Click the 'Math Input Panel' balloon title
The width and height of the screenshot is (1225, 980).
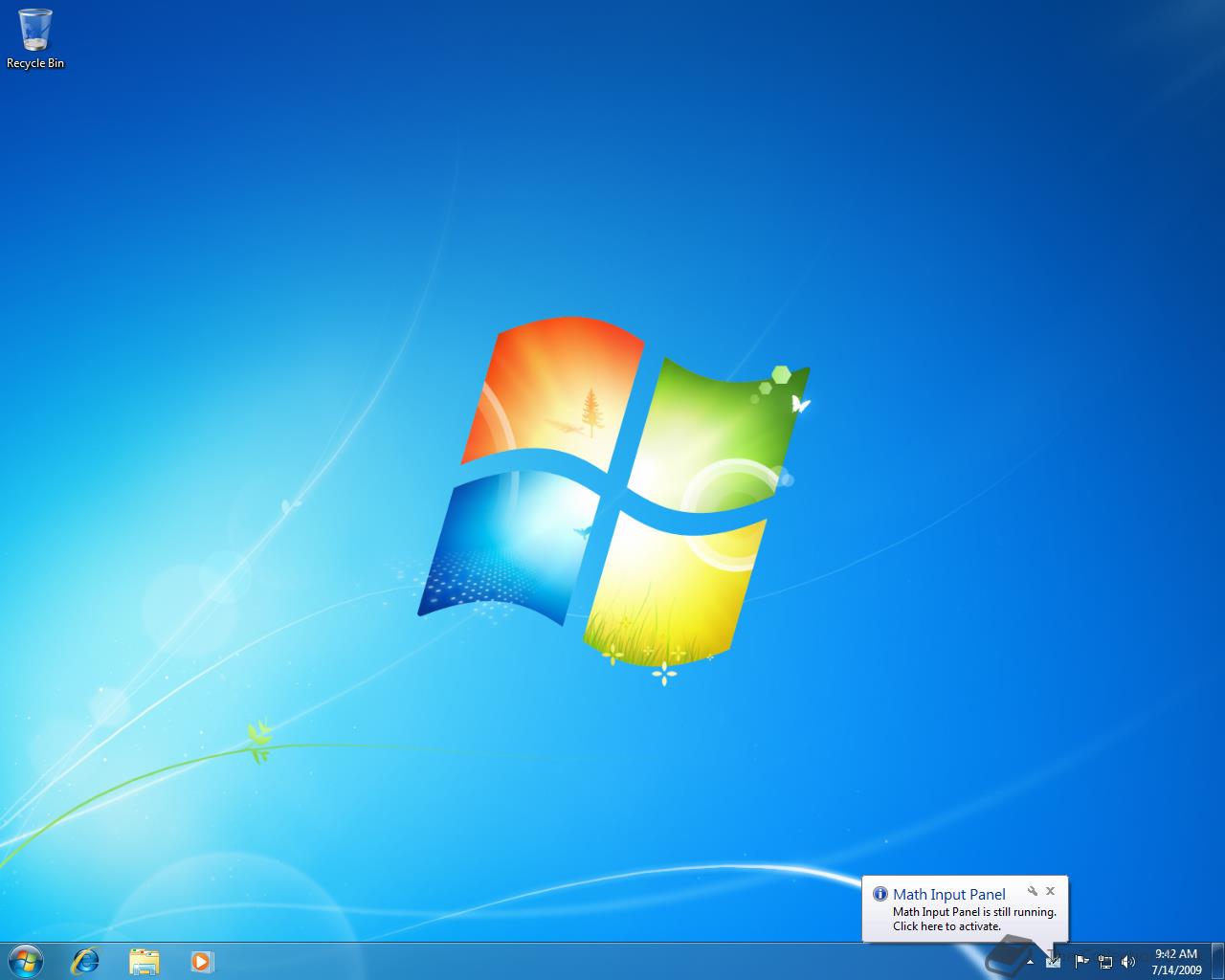click(949, 895)
